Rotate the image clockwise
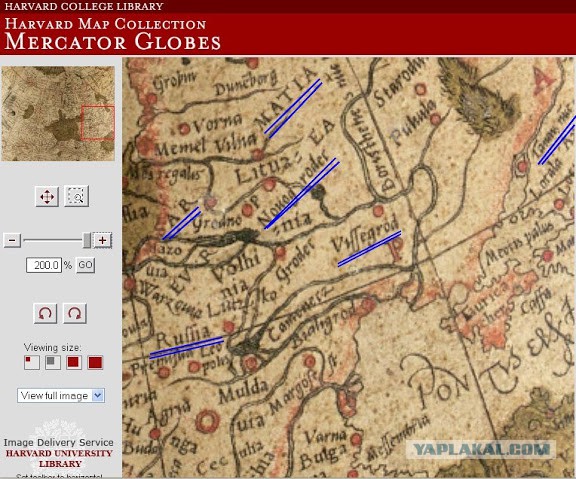 [75, 313]
